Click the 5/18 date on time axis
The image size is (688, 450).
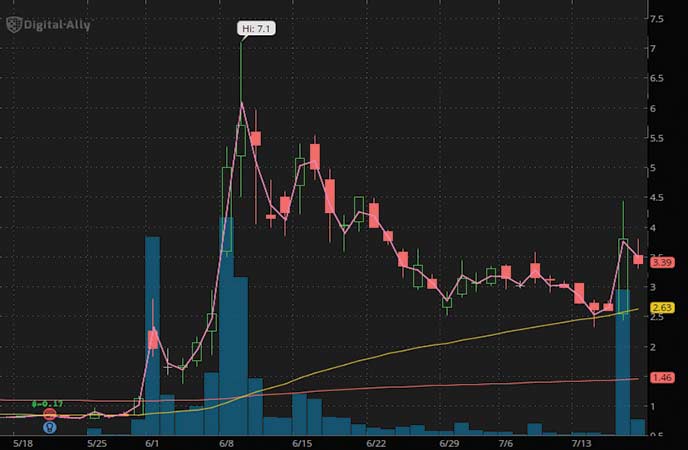(x=23, y=443)
